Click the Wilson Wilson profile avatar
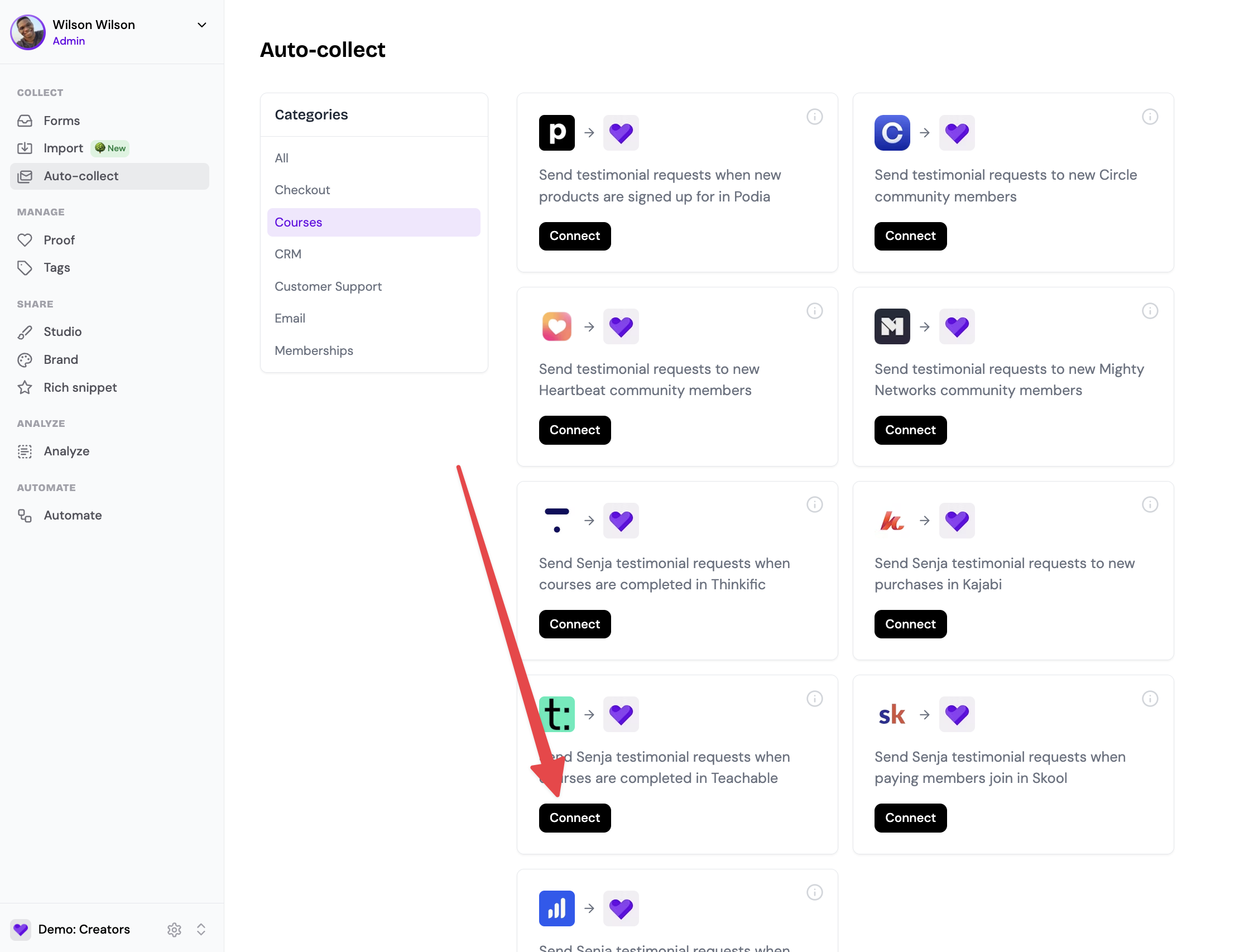Screen dimensions: 1249x952 click(x=28, y=32)
